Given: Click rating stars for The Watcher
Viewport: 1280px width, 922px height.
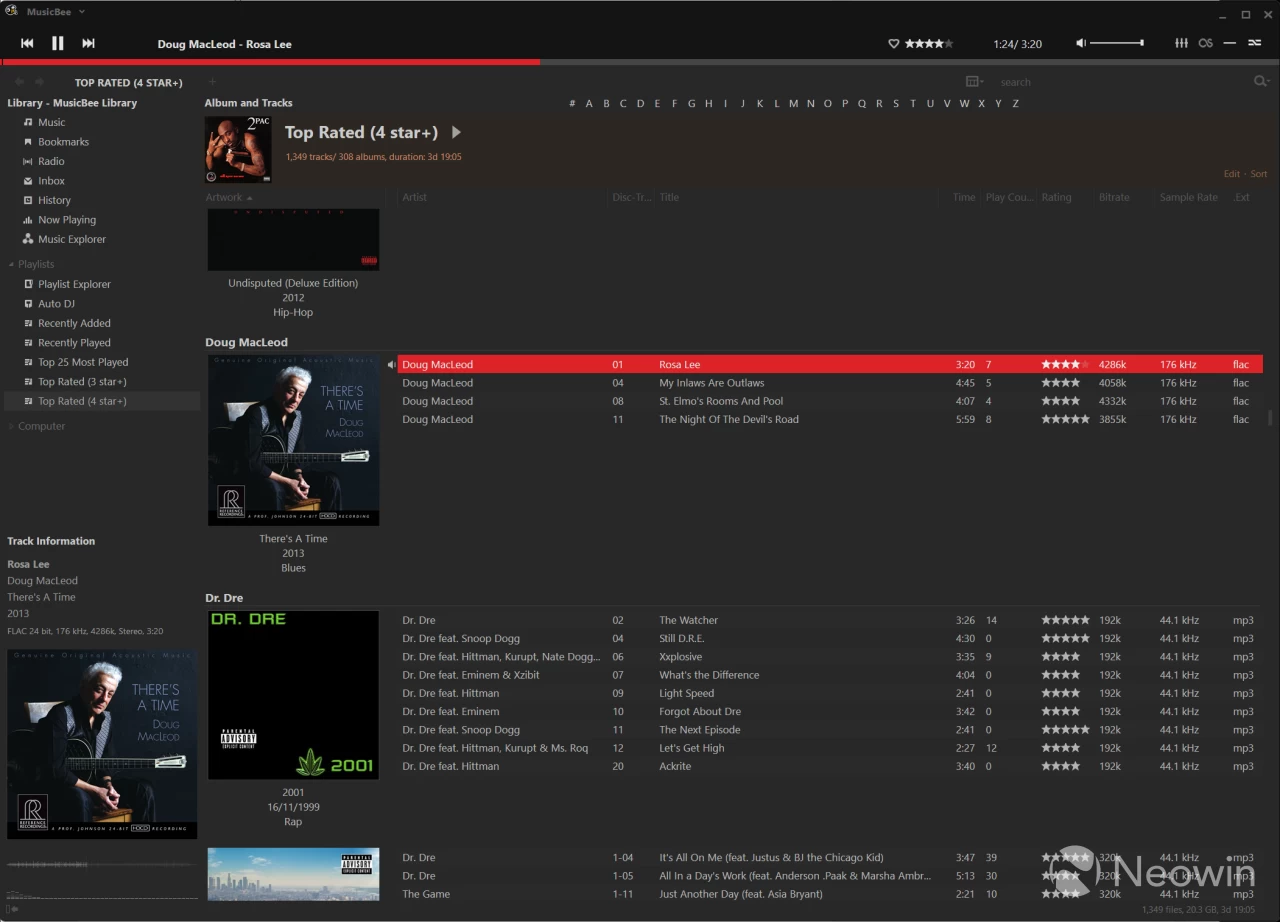Looking at the screenshot, I should point(1065,620).
